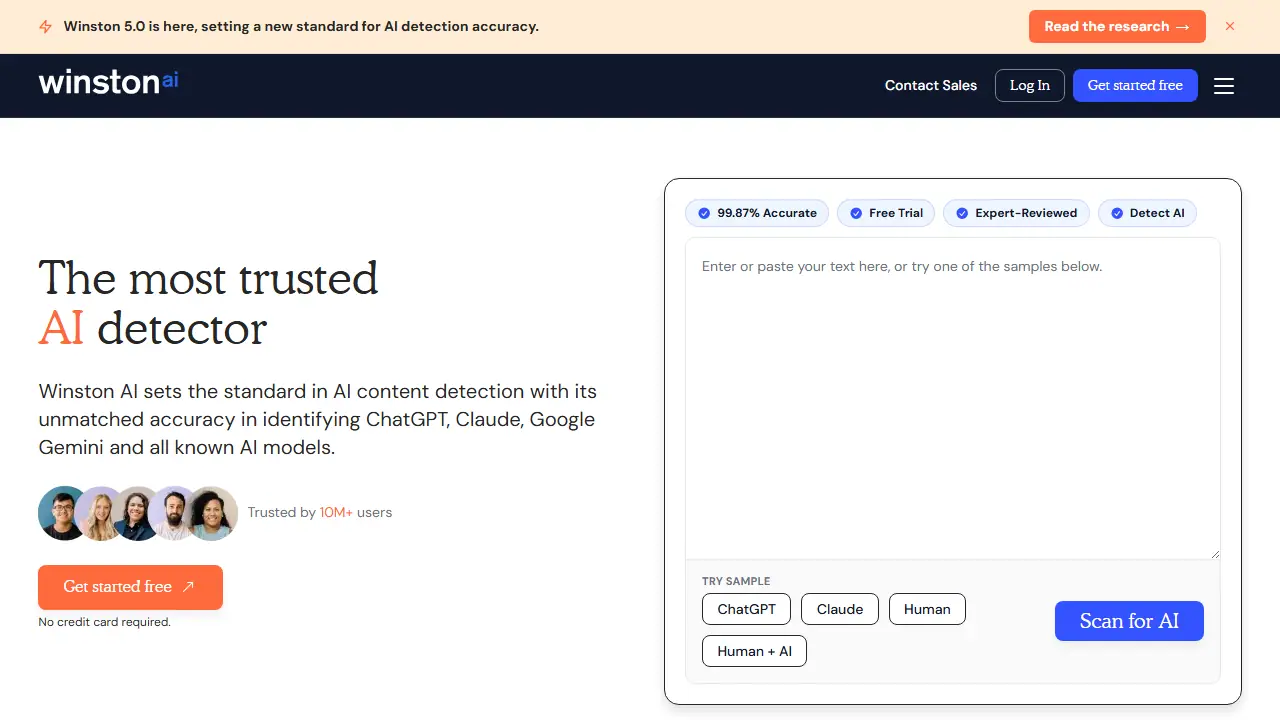The width and height of the screenshot is (1280, 720).
Task: Start the Scan for AI
Action: 1129,621
